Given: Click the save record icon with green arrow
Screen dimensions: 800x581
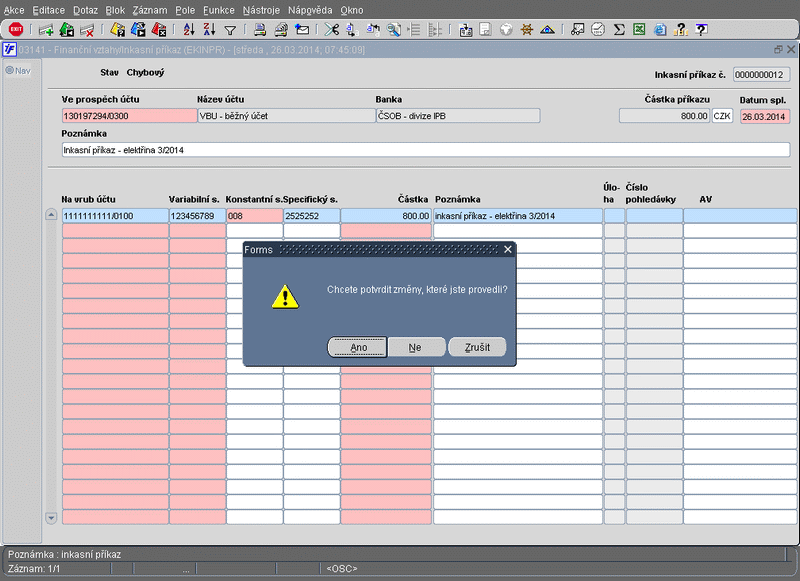Looking at the screenshot, I should [66, 30].
